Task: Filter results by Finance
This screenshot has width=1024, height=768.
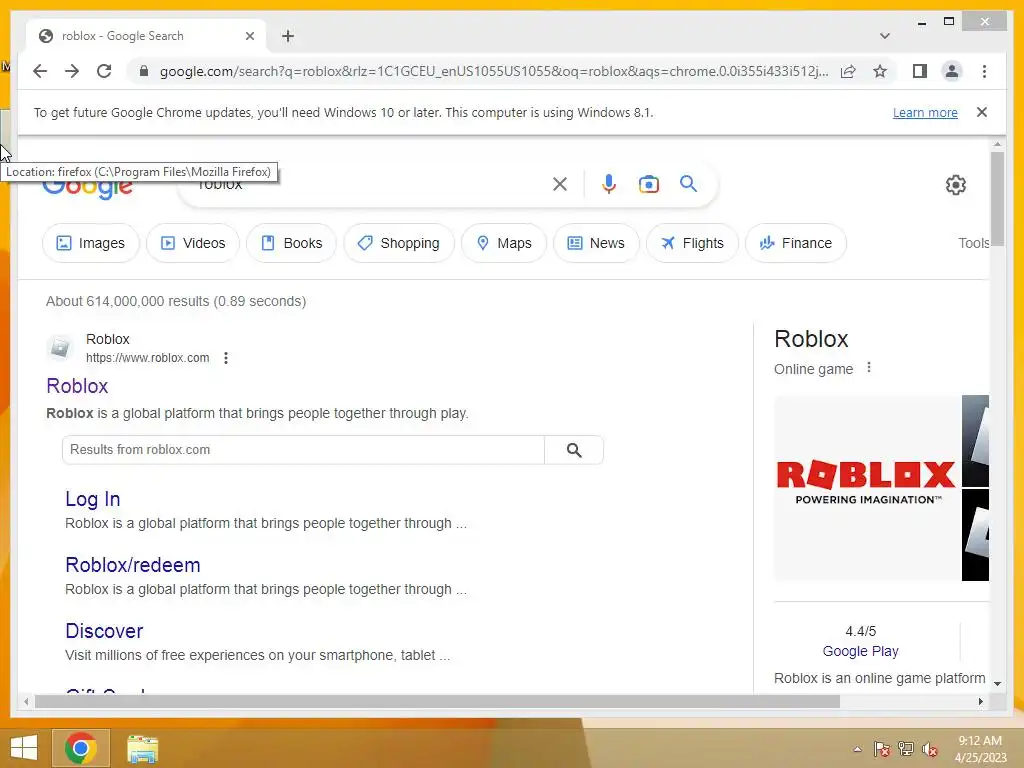Action: coord(795,243)
